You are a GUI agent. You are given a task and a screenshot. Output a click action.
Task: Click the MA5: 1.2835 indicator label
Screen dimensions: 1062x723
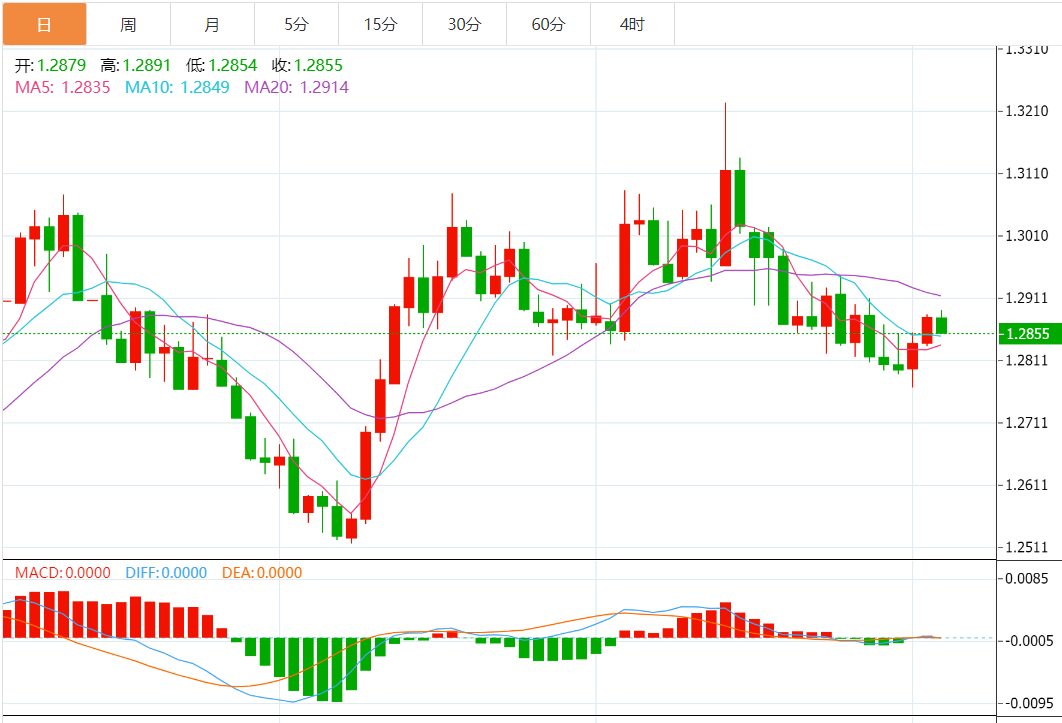[x=62, y=87]
